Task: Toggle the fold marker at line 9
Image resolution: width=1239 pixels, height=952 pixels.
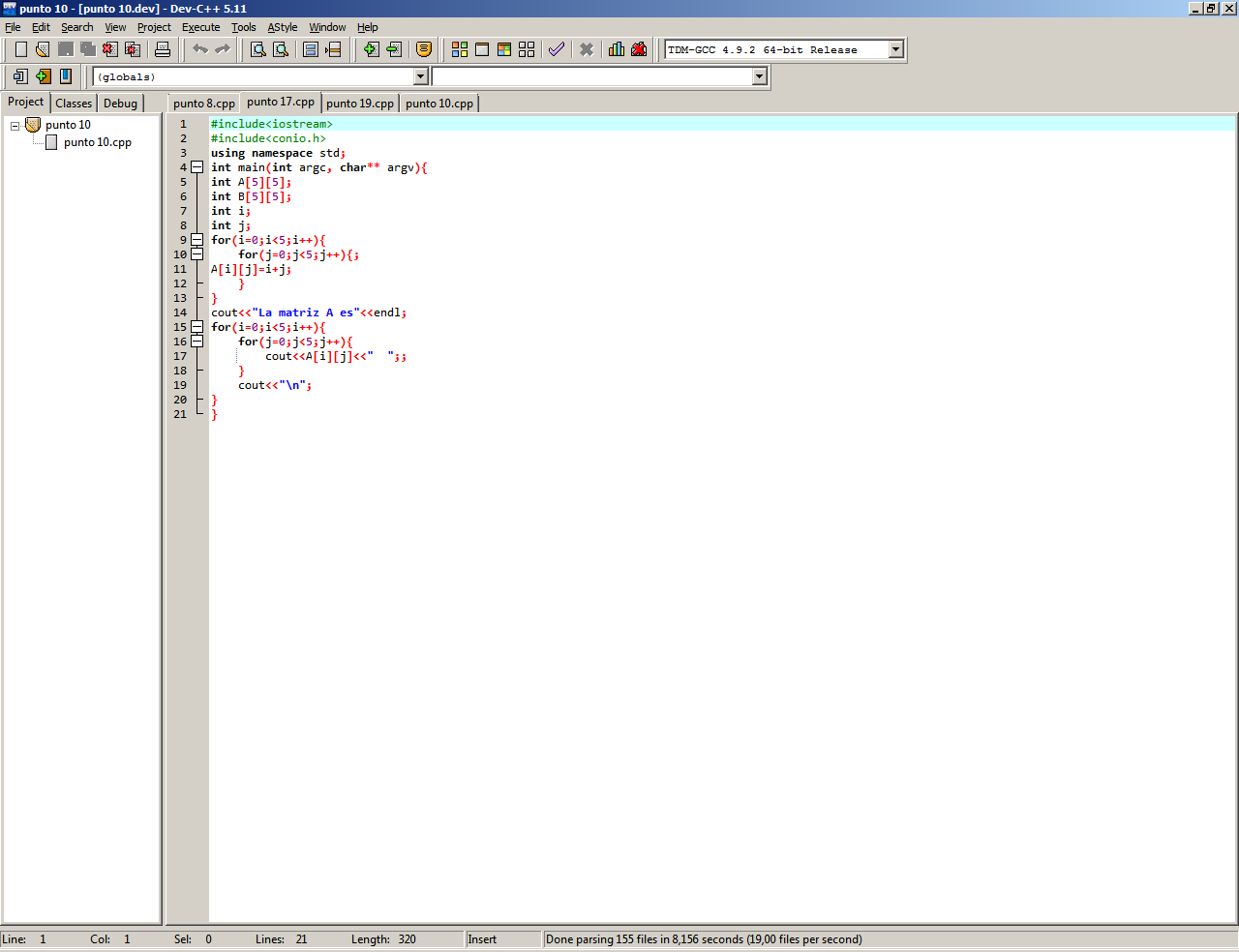Action: click(x=196, y=240)
